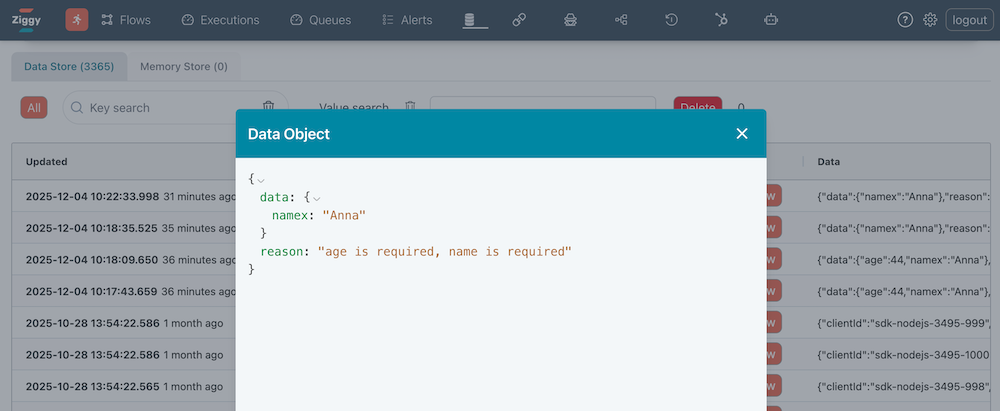Click the chain link icon in navbar
The width and height of the screenshot is (1000, 411).
(519, 20)
